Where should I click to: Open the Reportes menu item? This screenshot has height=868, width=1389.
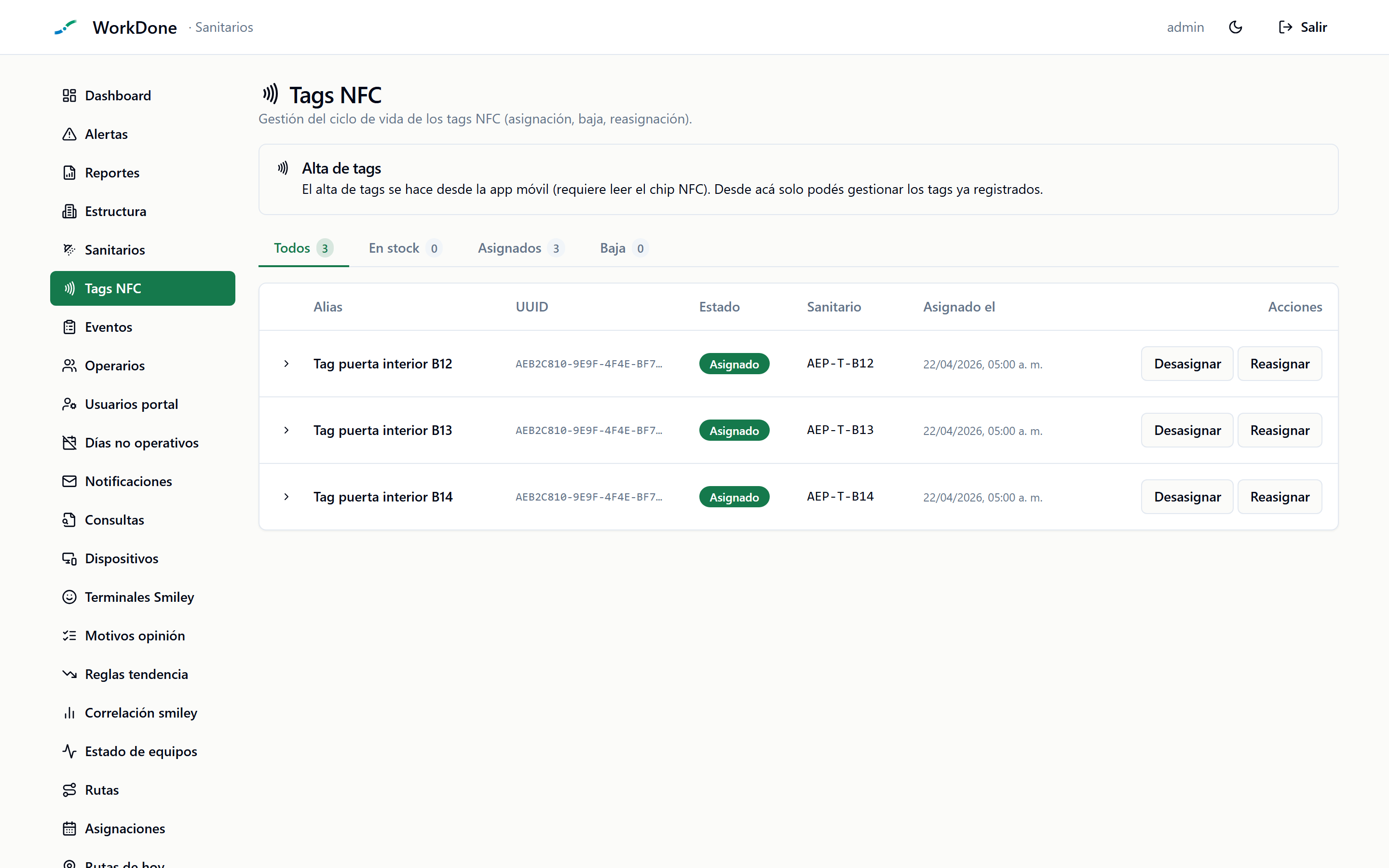click(142, 173)
